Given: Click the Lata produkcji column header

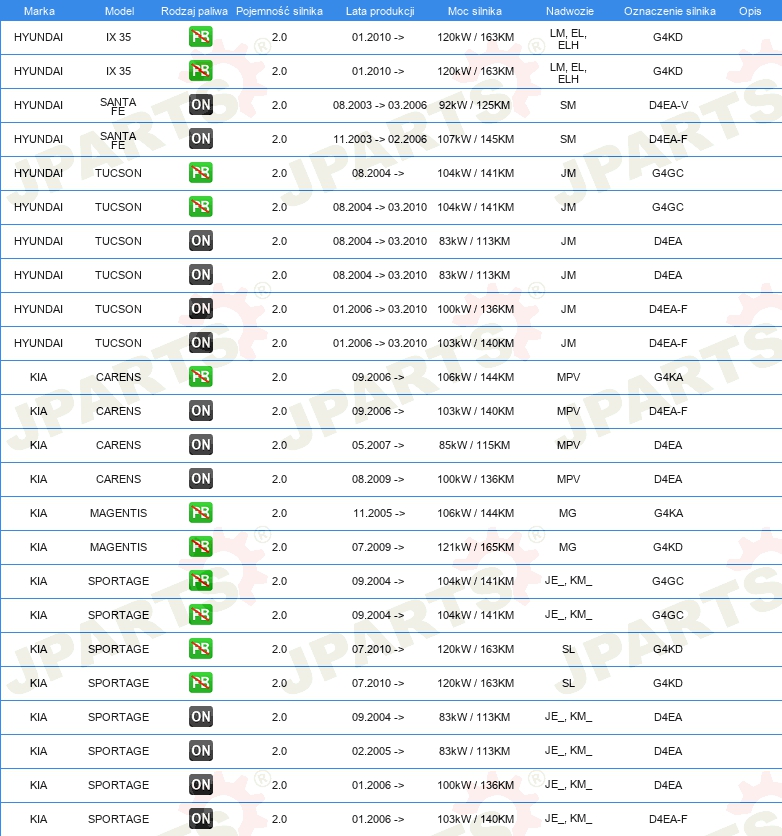Looking at the screenshot, I should (x=380, y=11).
